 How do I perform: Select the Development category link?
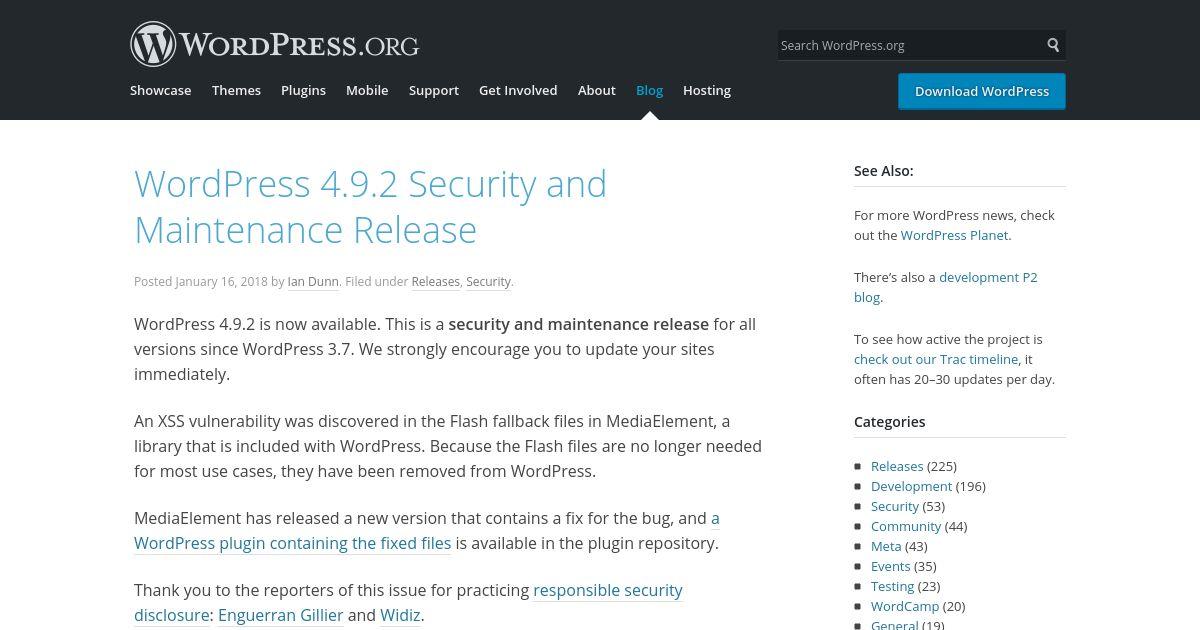click(x=911, y=486)
